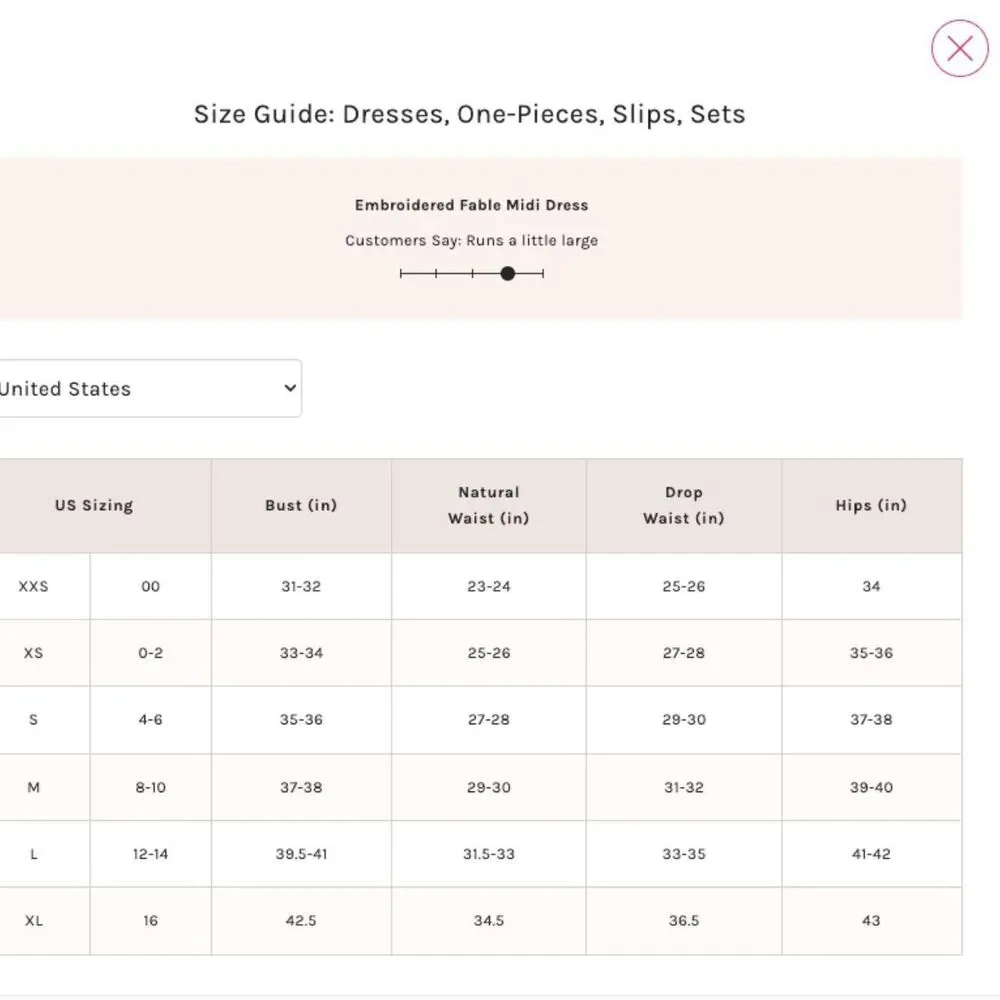The height and width of the screenshot is (1000, 1000).
Task: Close the size guide popup
Action: [x=959, y=48]
